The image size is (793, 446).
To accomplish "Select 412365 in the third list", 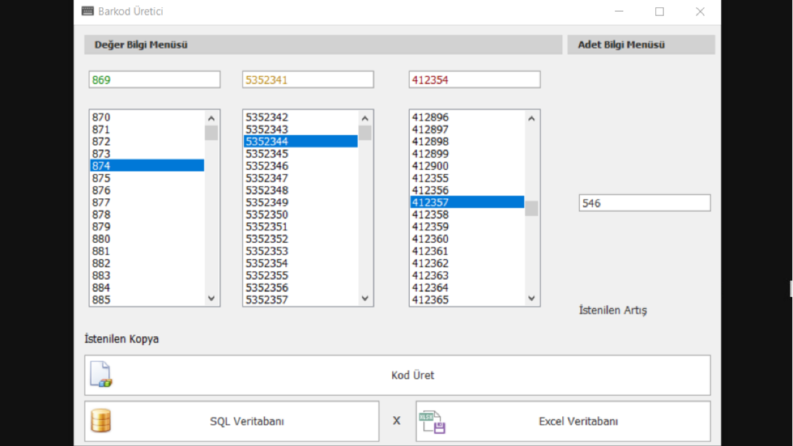I will (467, 299).
